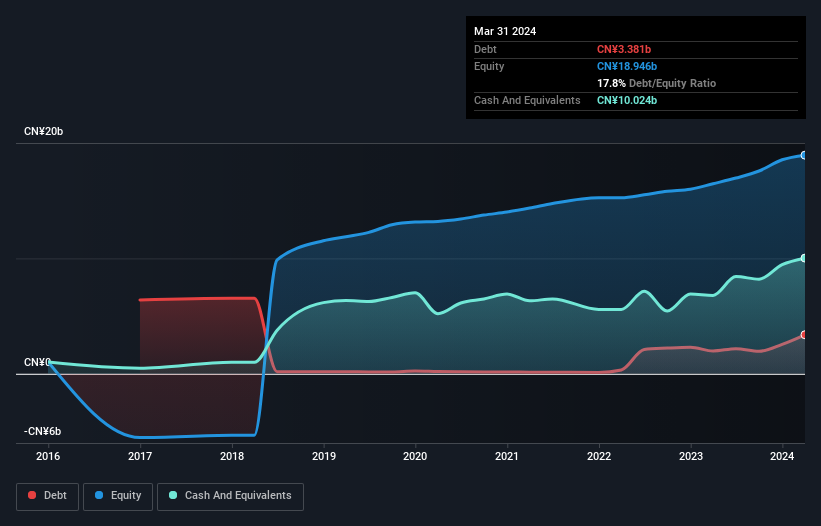Viewport: 821px width, 526px height.
Task: Click the 2018 x-axis label
Action: click(232, 456)
